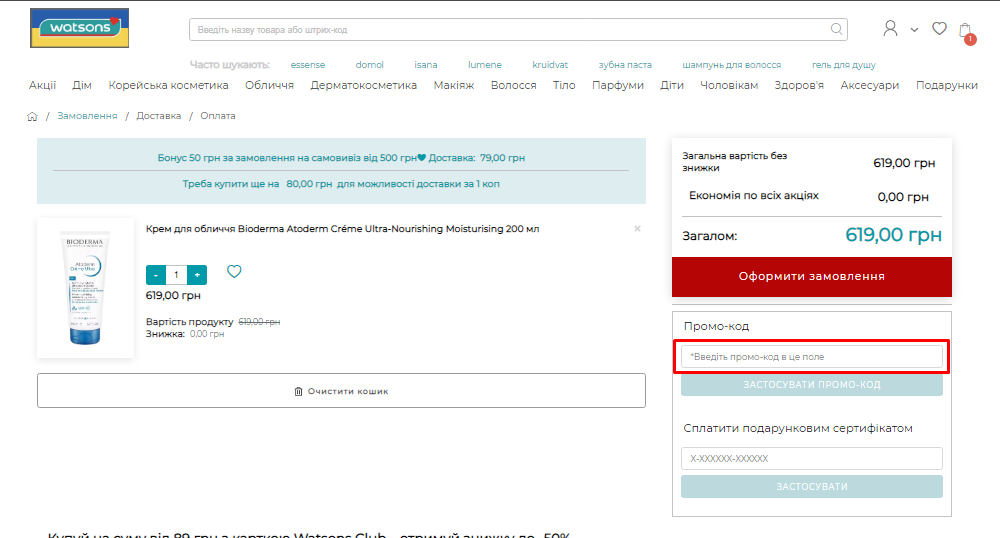
Task: Click Оплата breadcrumb step
Action: (217, 116)
